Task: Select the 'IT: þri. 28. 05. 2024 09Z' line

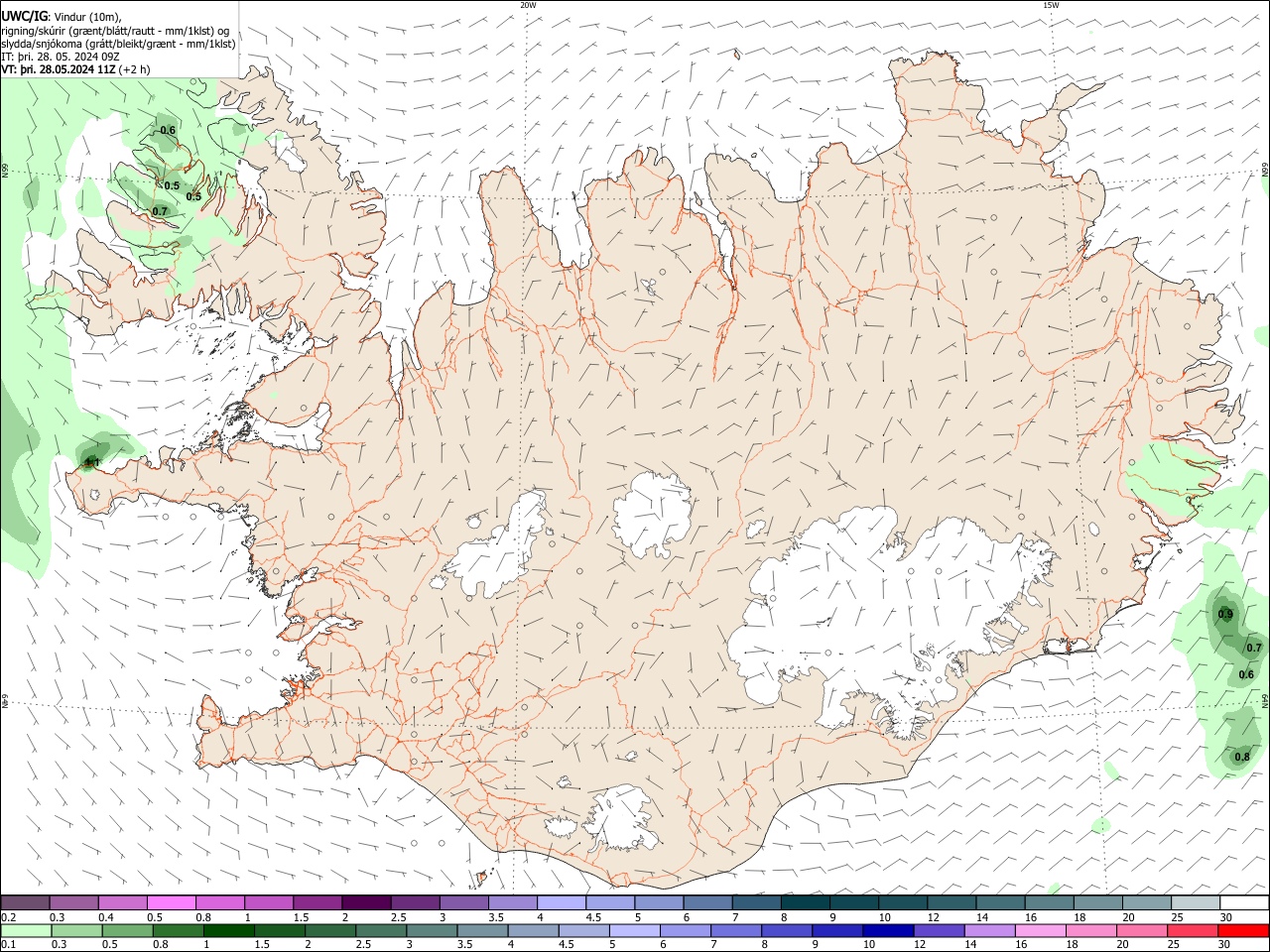Action: click(61, 57)
